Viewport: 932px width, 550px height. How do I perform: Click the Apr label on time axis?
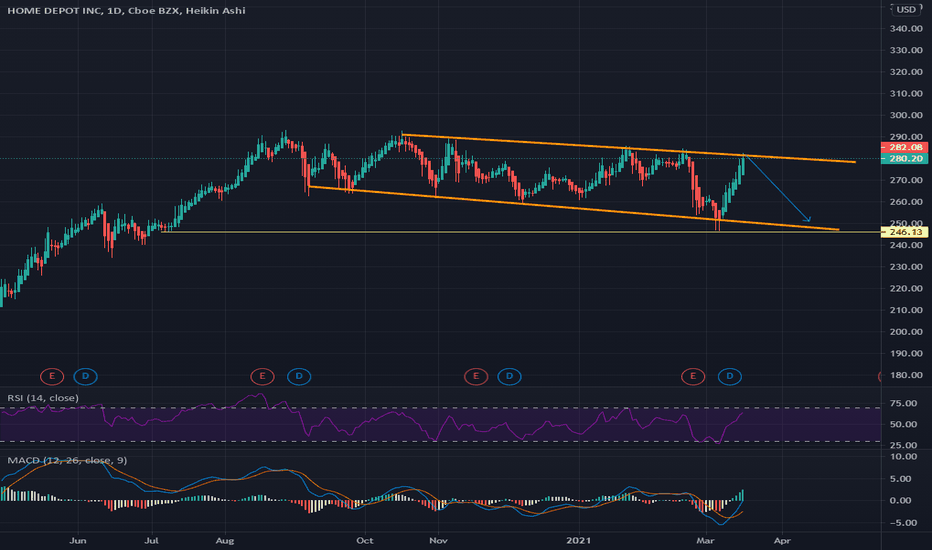pyautogui.click(x=782, y=540)
